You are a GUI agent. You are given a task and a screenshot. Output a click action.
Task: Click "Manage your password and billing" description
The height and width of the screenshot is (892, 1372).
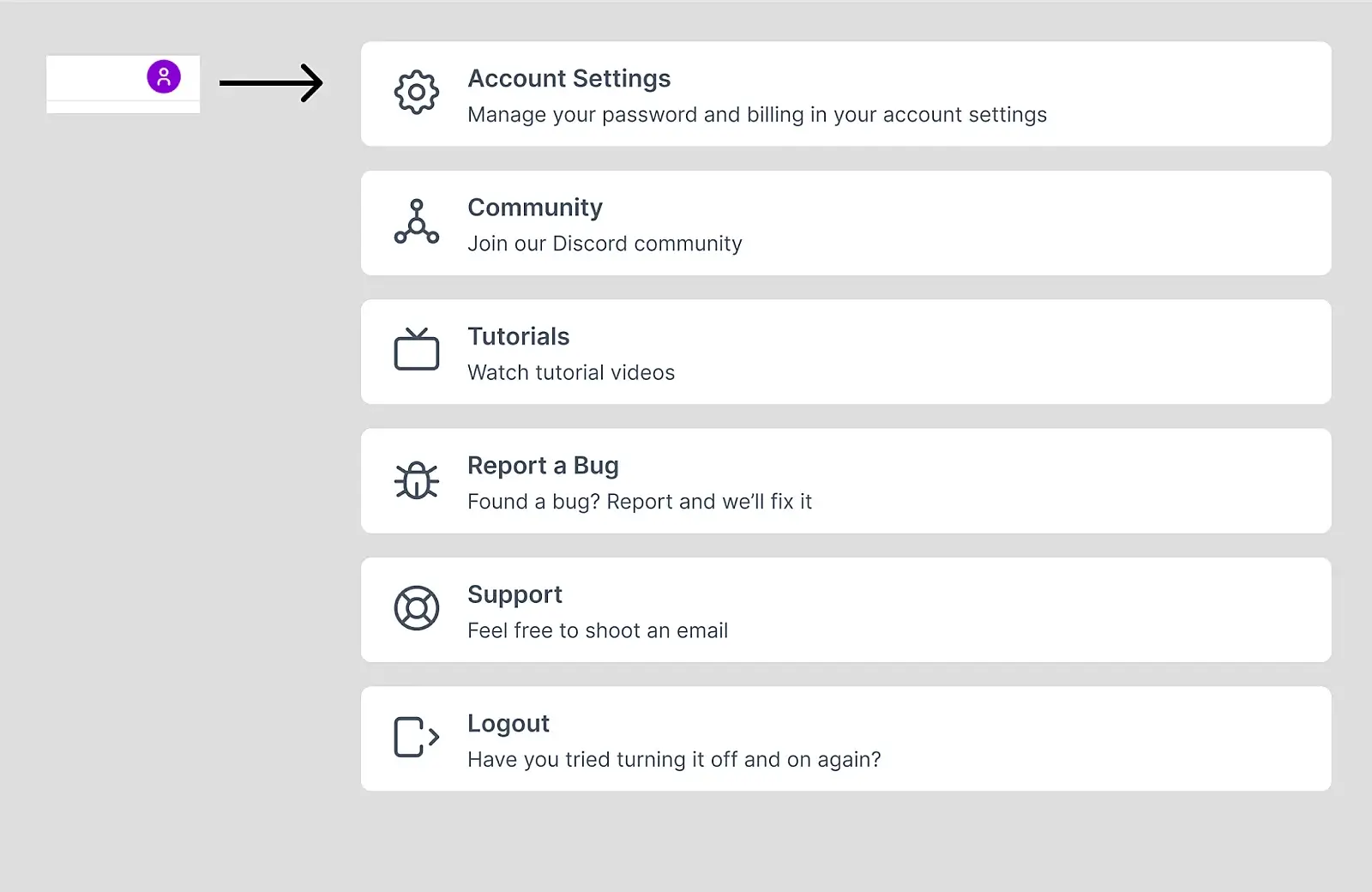pos(757,115)
